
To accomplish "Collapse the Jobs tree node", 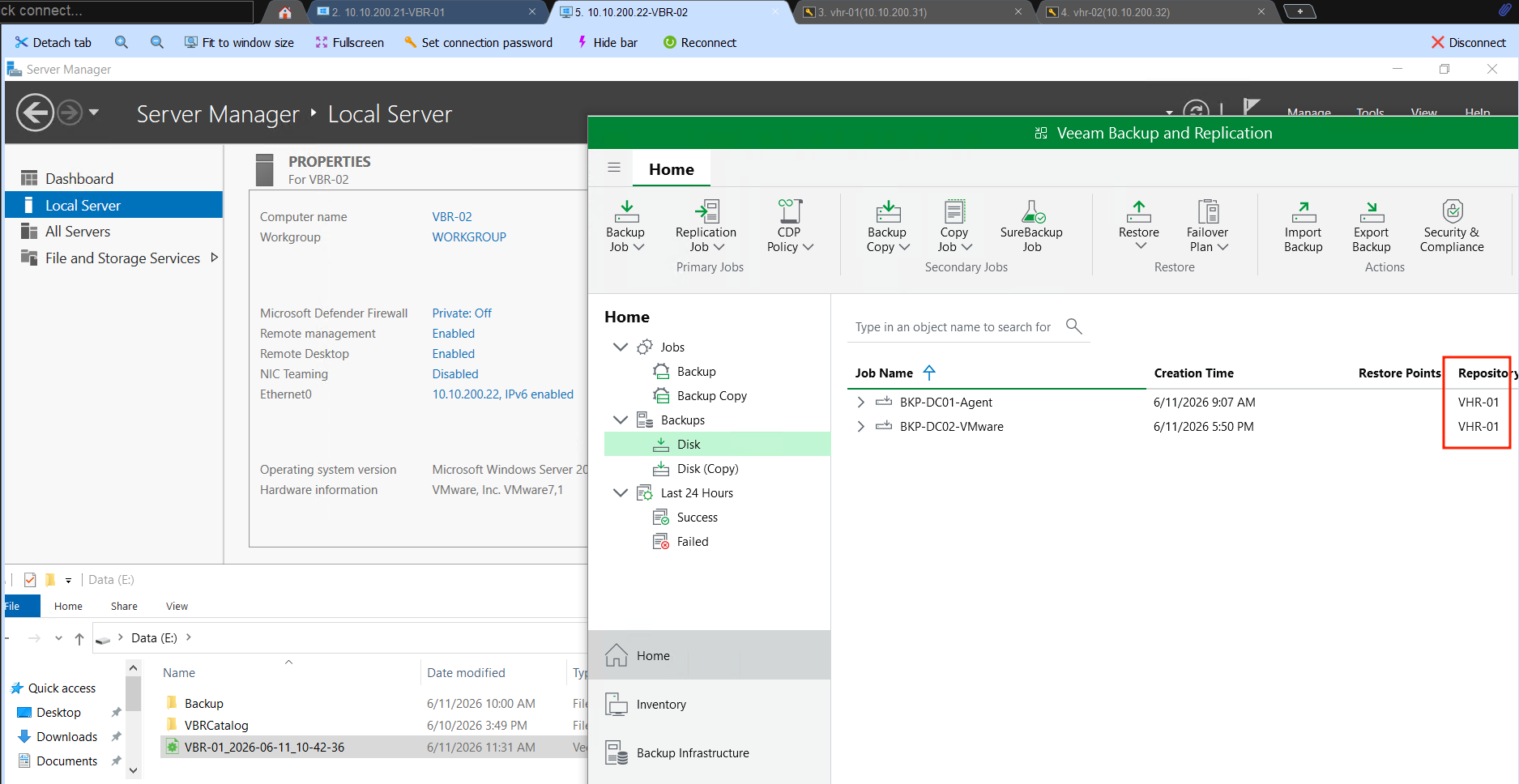I will point(621,347).
